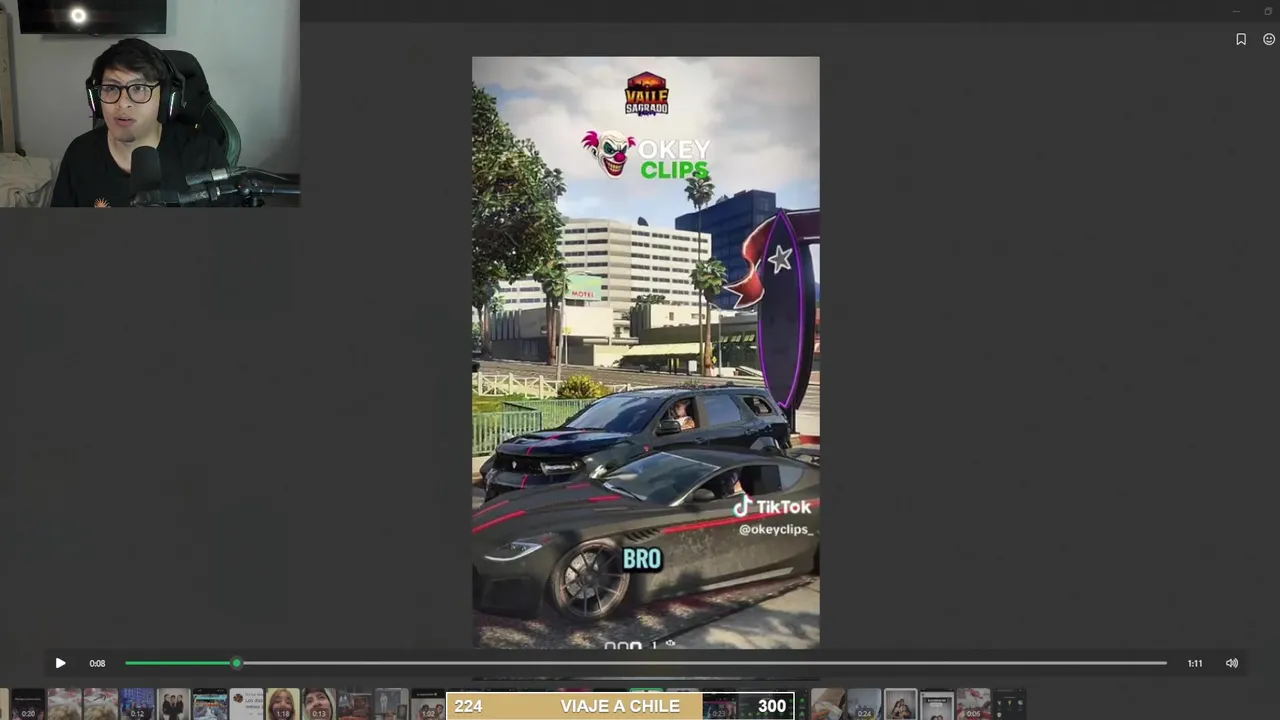This screenshot has width=1280, height=720.
Task: Click the green playhead on the progress bar
Action: (x=236, y=663)
